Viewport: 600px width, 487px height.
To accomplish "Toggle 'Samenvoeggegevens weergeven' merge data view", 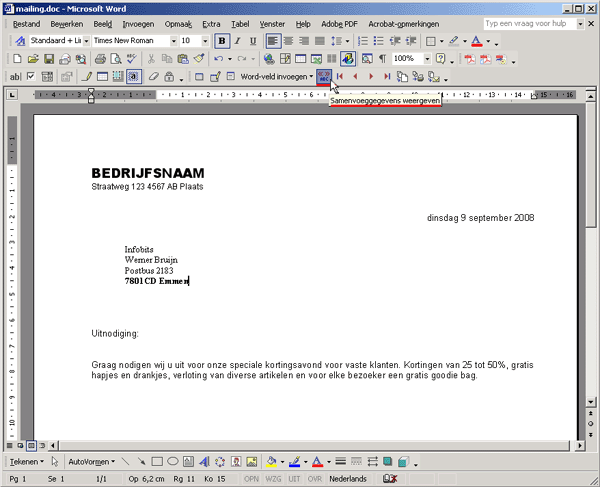I will (x=323, y=76).
